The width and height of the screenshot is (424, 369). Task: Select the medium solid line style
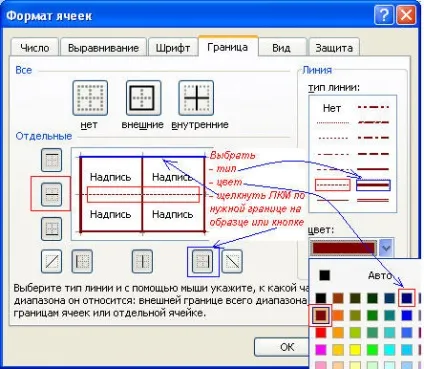(x=373, y=169)
